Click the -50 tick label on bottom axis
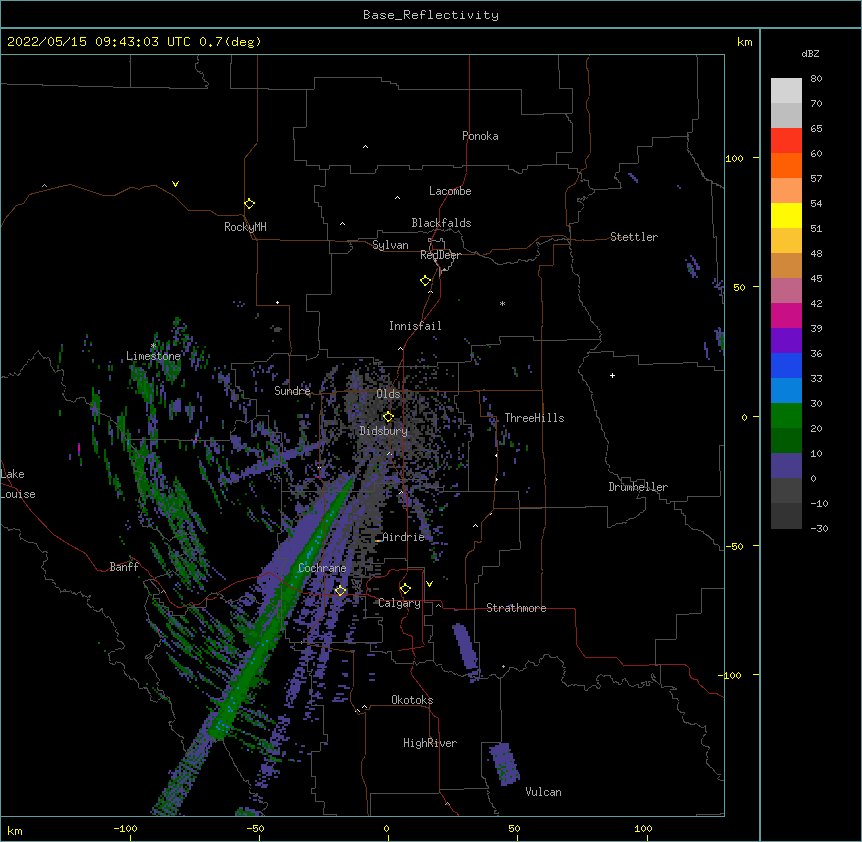The height and width of the screenshot is (842, 862). 255,828
